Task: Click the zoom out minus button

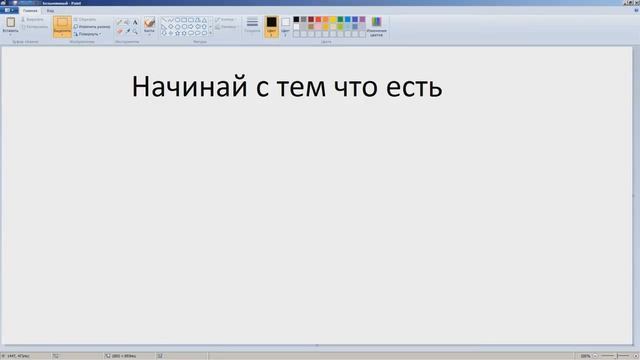Action: tap(595, 356)
